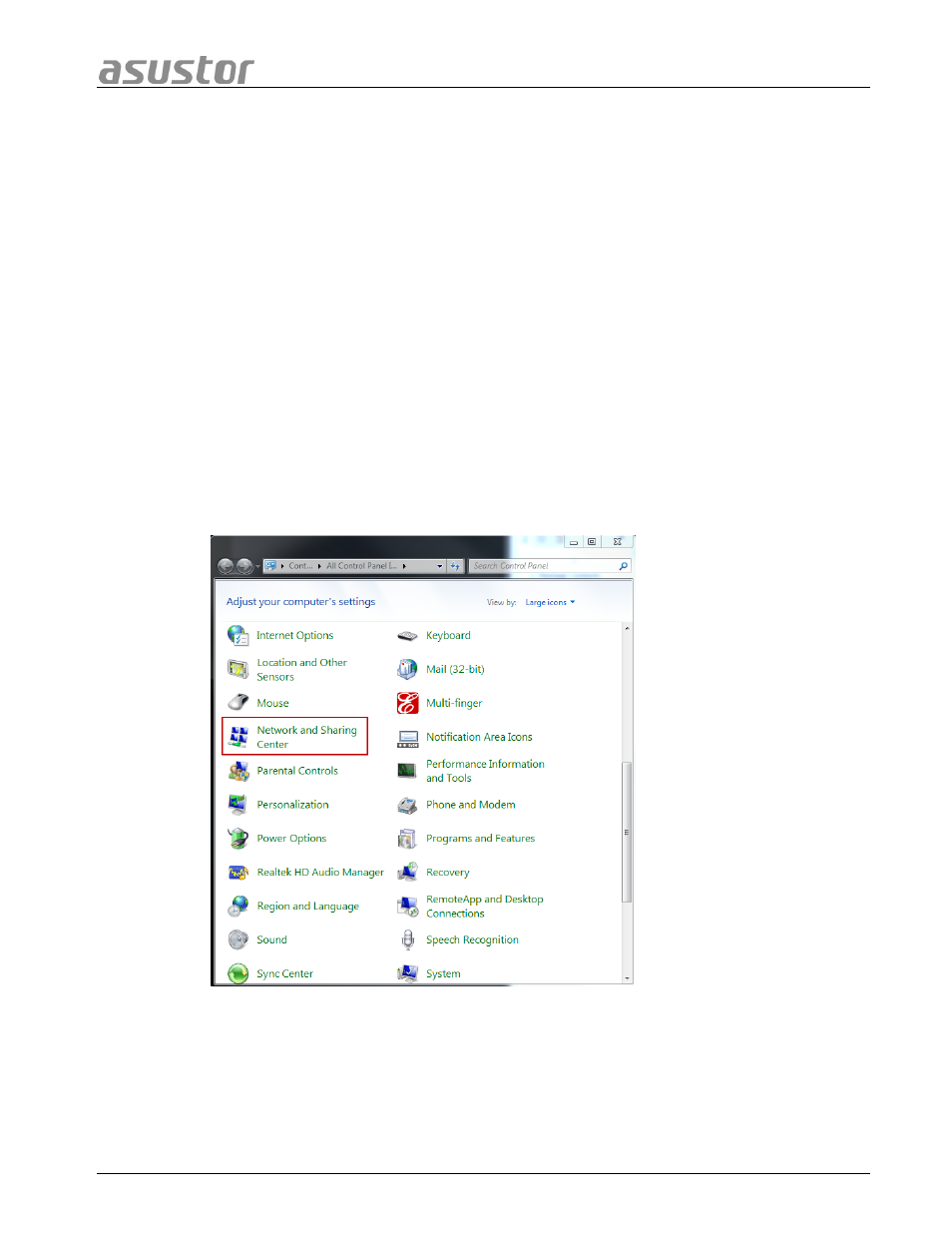Open Network and Sharing Center icon
952x1233 pixels.
[x=238, y=737]
